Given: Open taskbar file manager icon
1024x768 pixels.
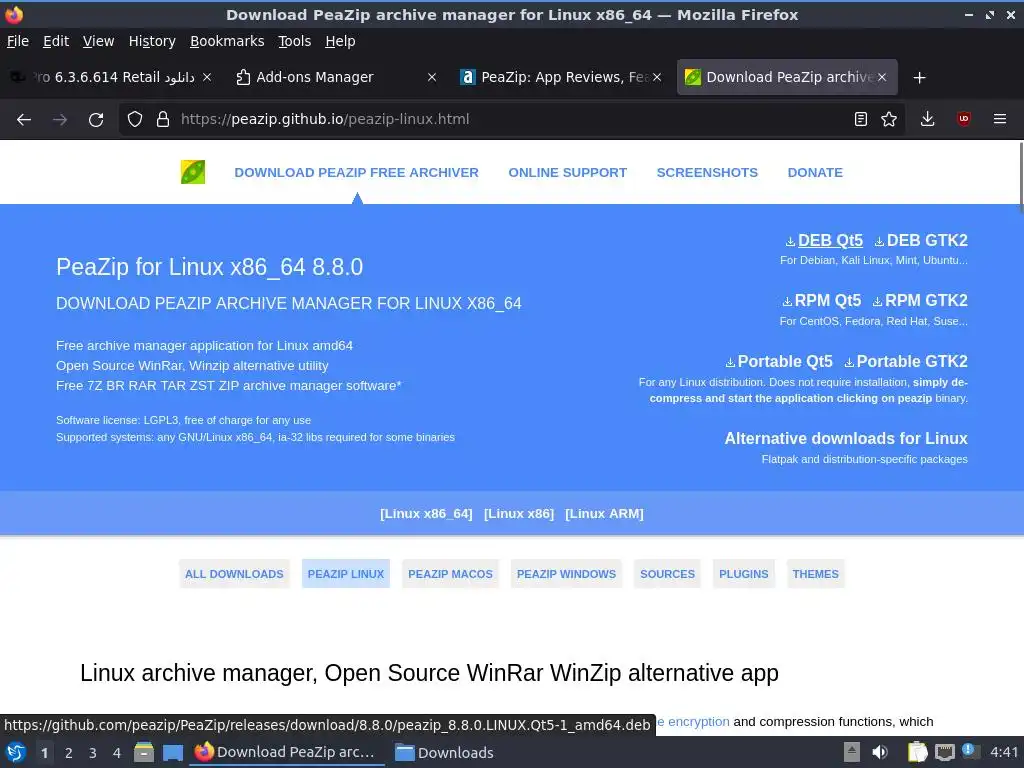Looking at the screenshot, I should 144,752.
